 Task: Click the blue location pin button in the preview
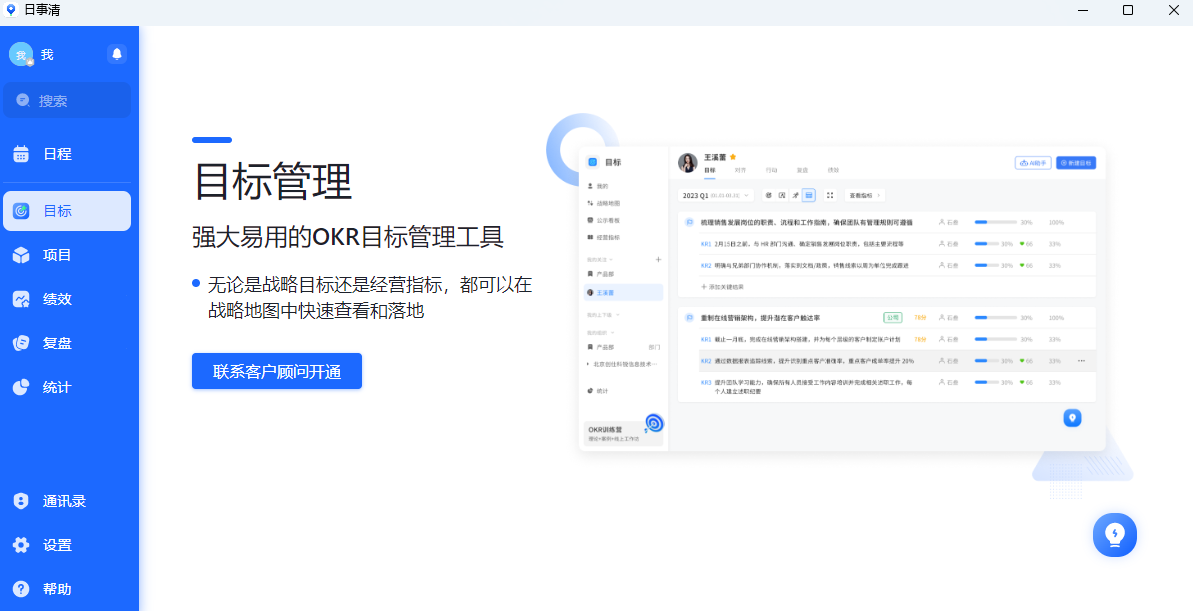pyautogui.click(x=1072, y=418)
